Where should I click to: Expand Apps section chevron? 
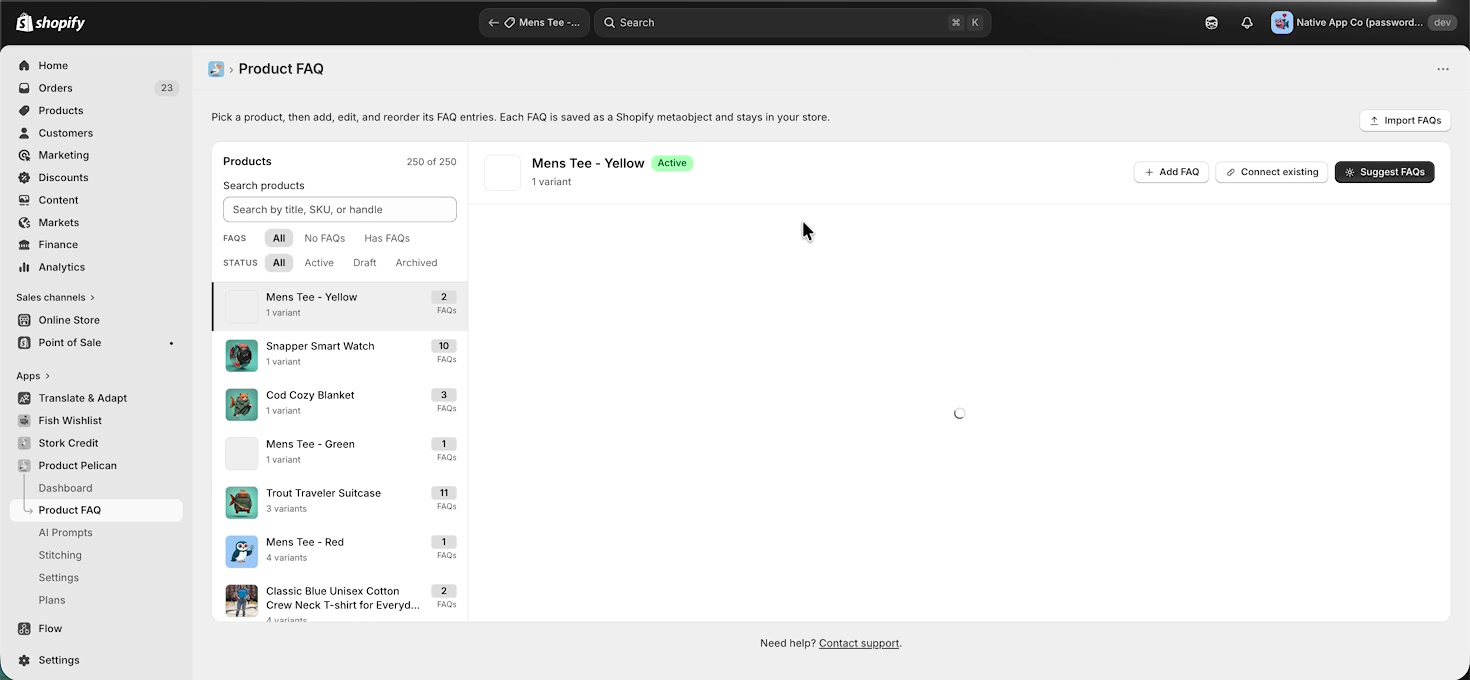47,376
